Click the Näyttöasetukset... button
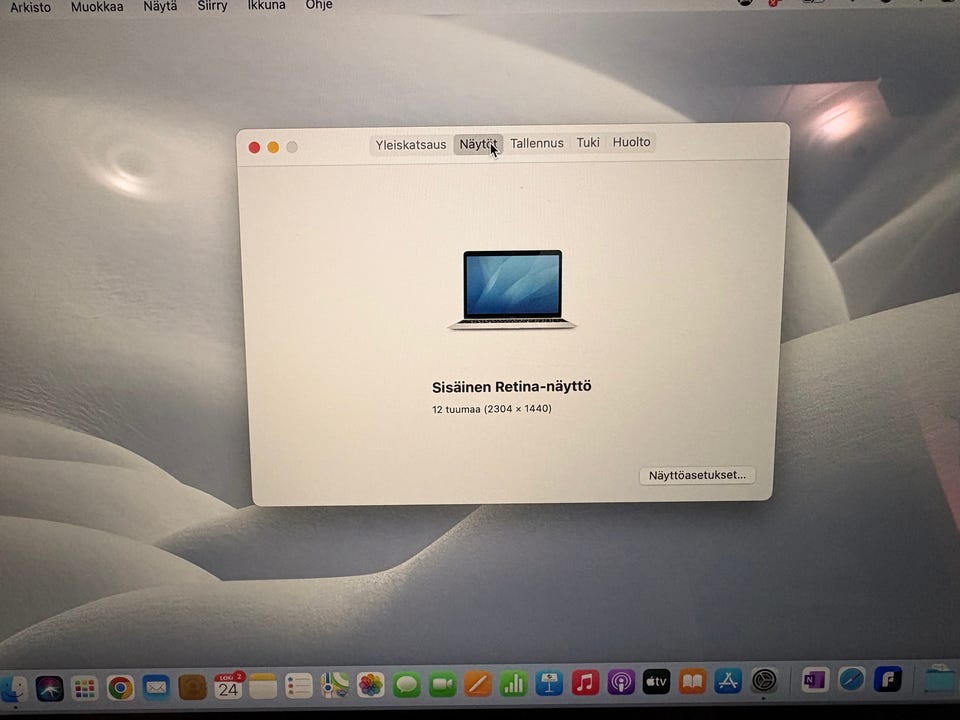Image resolution: width=960 pixels, height=720 pixels. coord(697,475)
